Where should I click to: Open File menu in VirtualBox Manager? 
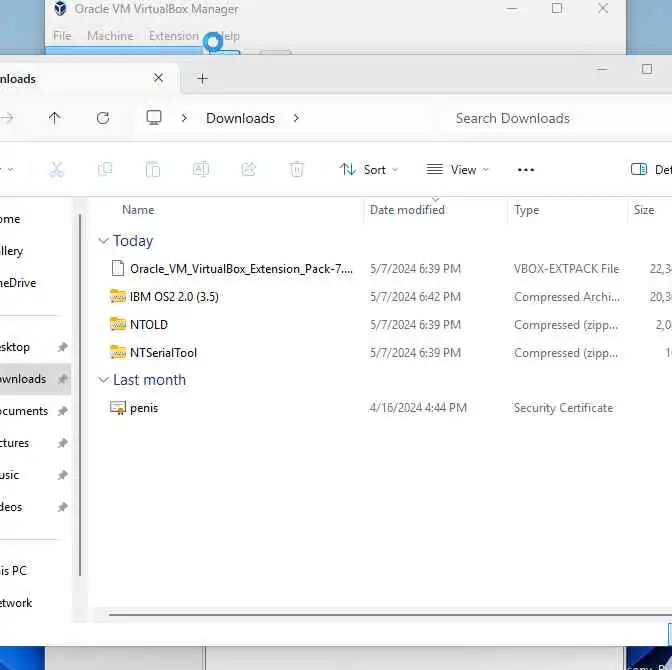pyautogui.click(x=62, y=36)
